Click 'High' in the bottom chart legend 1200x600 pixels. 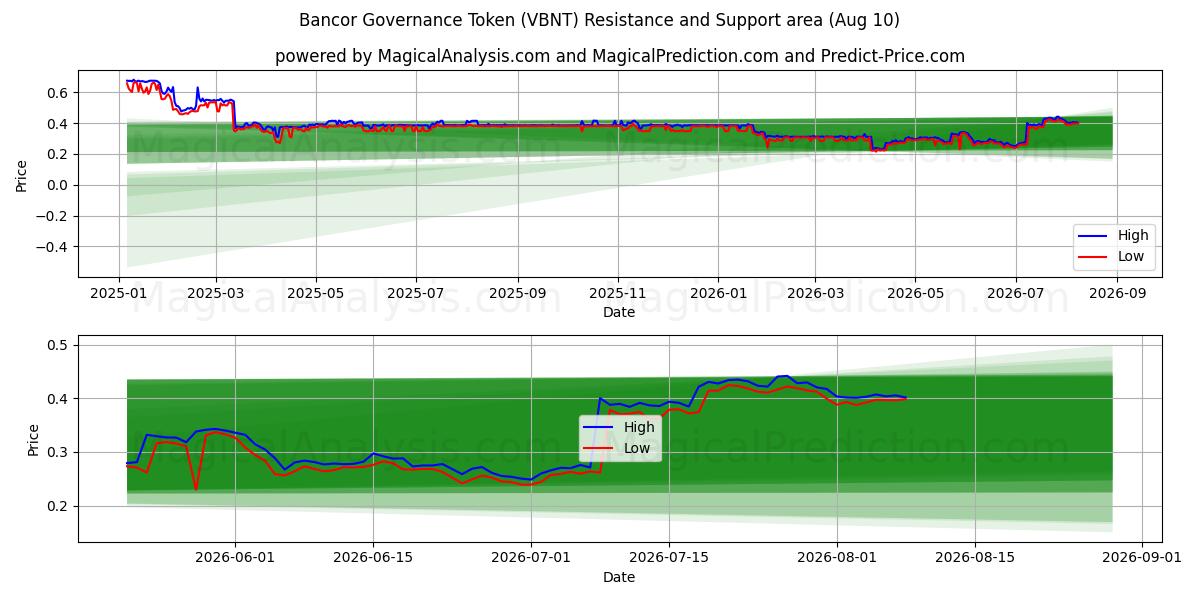(x=639, y=427)
